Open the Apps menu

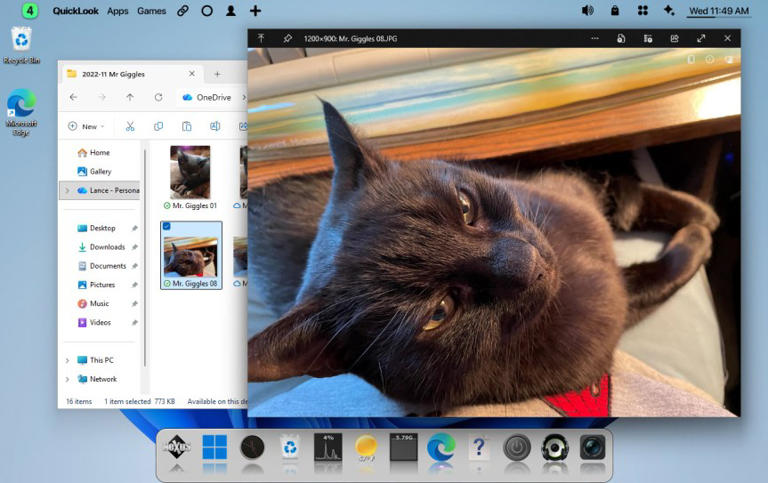pos(118,11)
